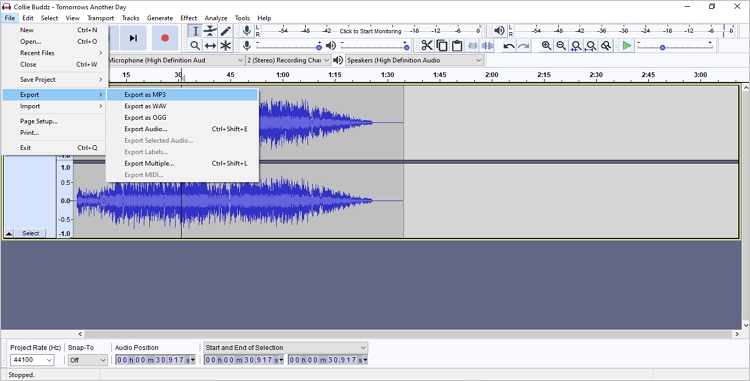The width and height of the screenshot is (750, 381).
Task: Click the Fit Project to Width icon
Action: (591, 46)
